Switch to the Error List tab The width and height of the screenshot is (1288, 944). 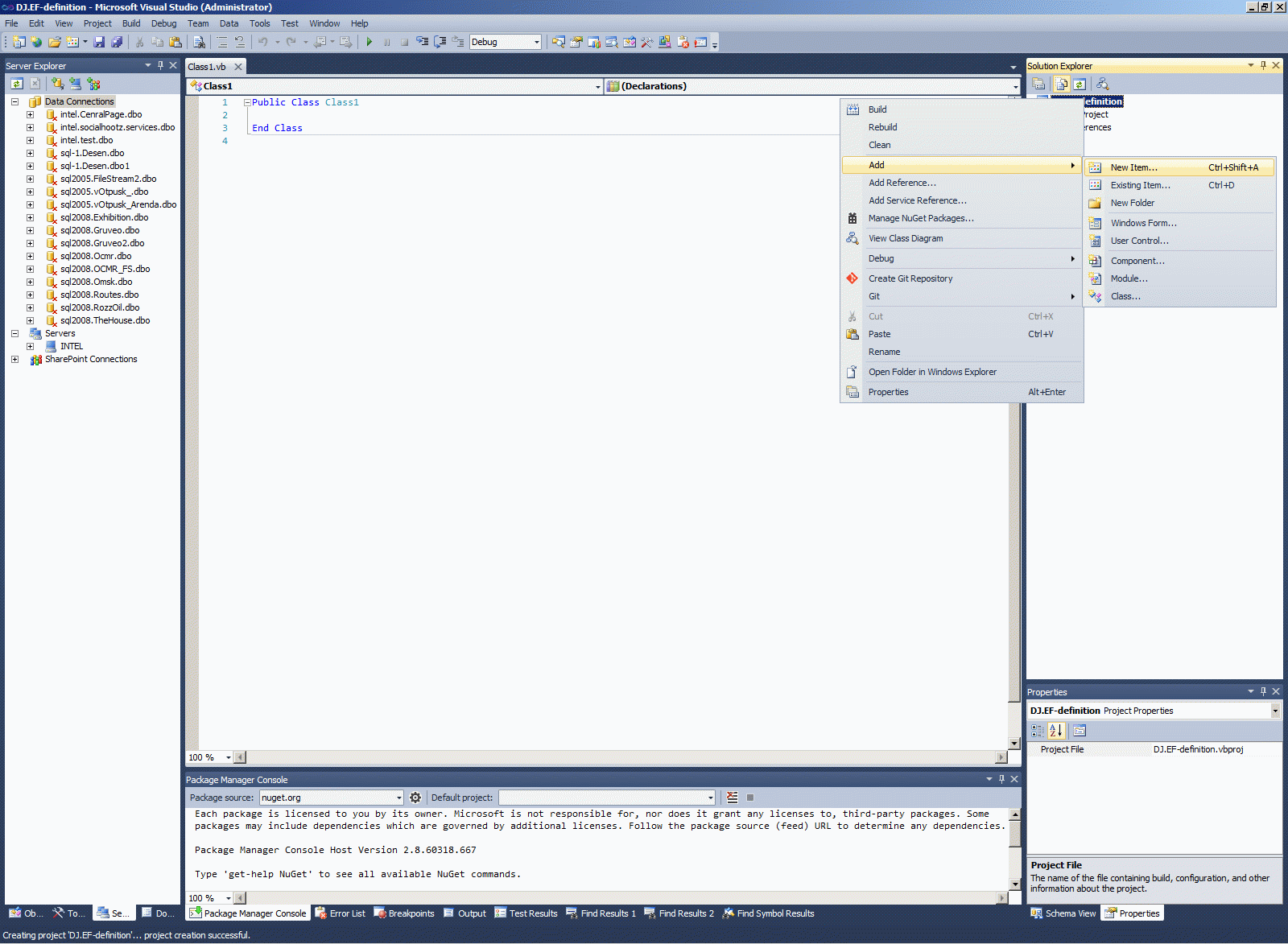pos(340,913)
